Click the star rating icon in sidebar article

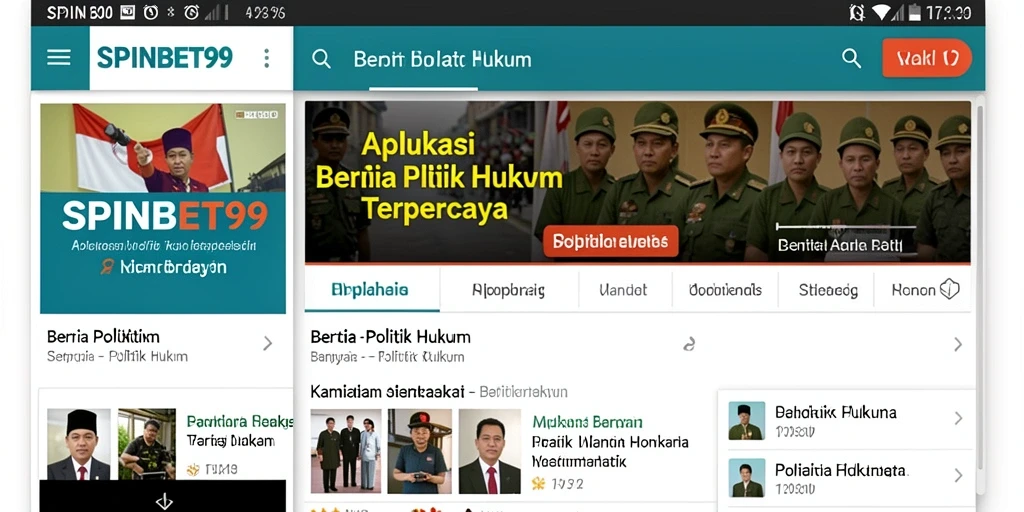(193, 469)
